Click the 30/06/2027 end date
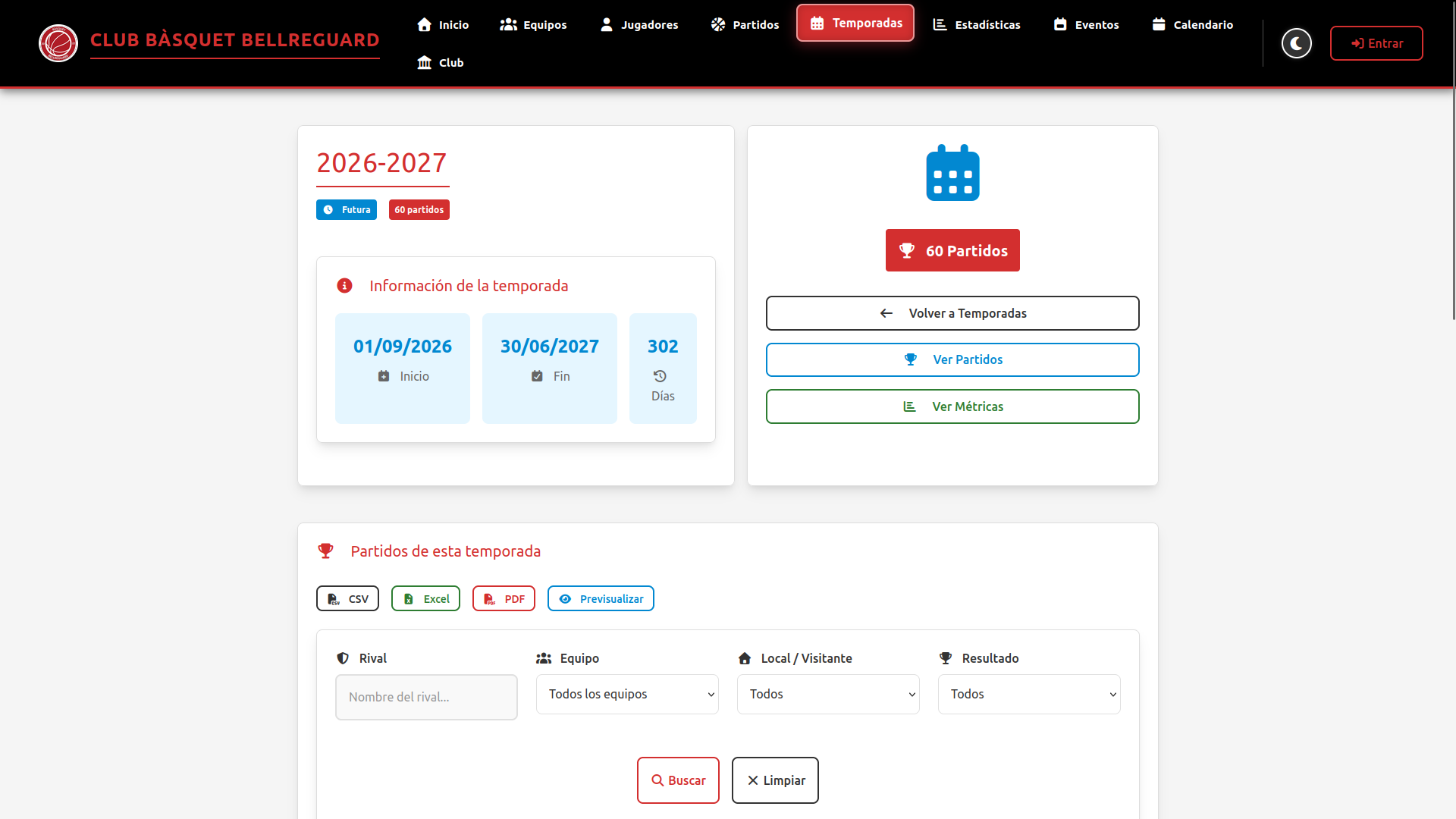Image resolution: width=1456 pixels, height=819 pixels. [x=550, y=347]
